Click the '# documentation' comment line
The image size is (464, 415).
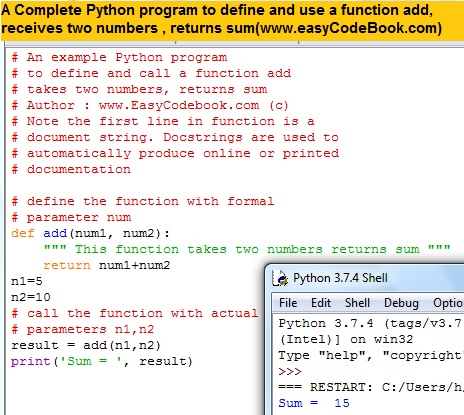71,169
